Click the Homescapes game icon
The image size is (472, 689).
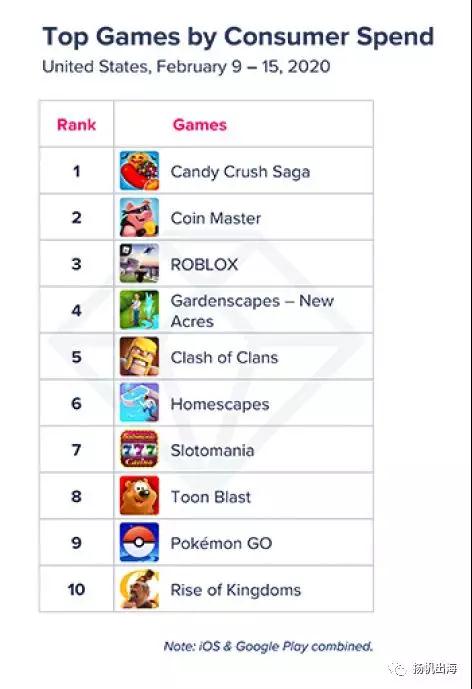[x=139, y=403]
